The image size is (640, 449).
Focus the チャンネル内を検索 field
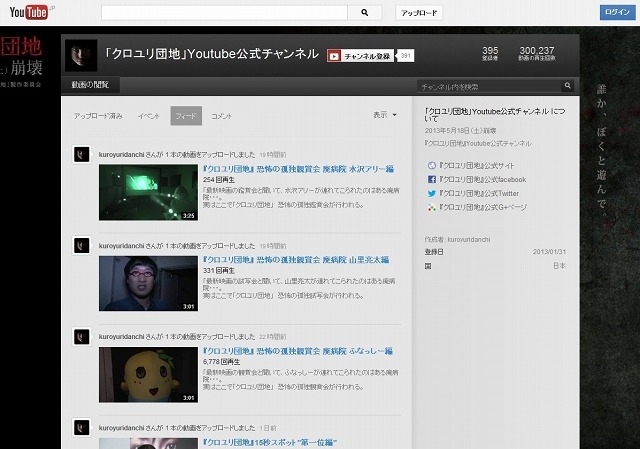pos(489,87)
